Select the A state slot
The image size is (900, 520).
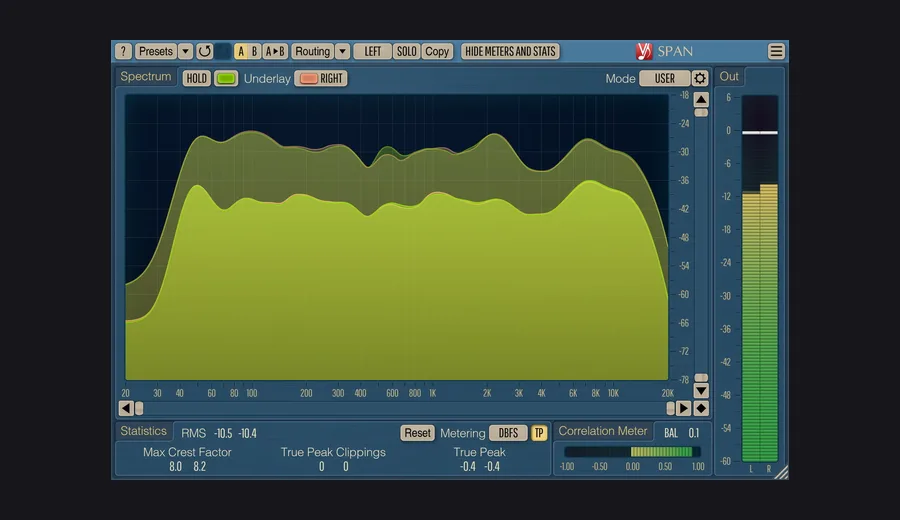241,51
